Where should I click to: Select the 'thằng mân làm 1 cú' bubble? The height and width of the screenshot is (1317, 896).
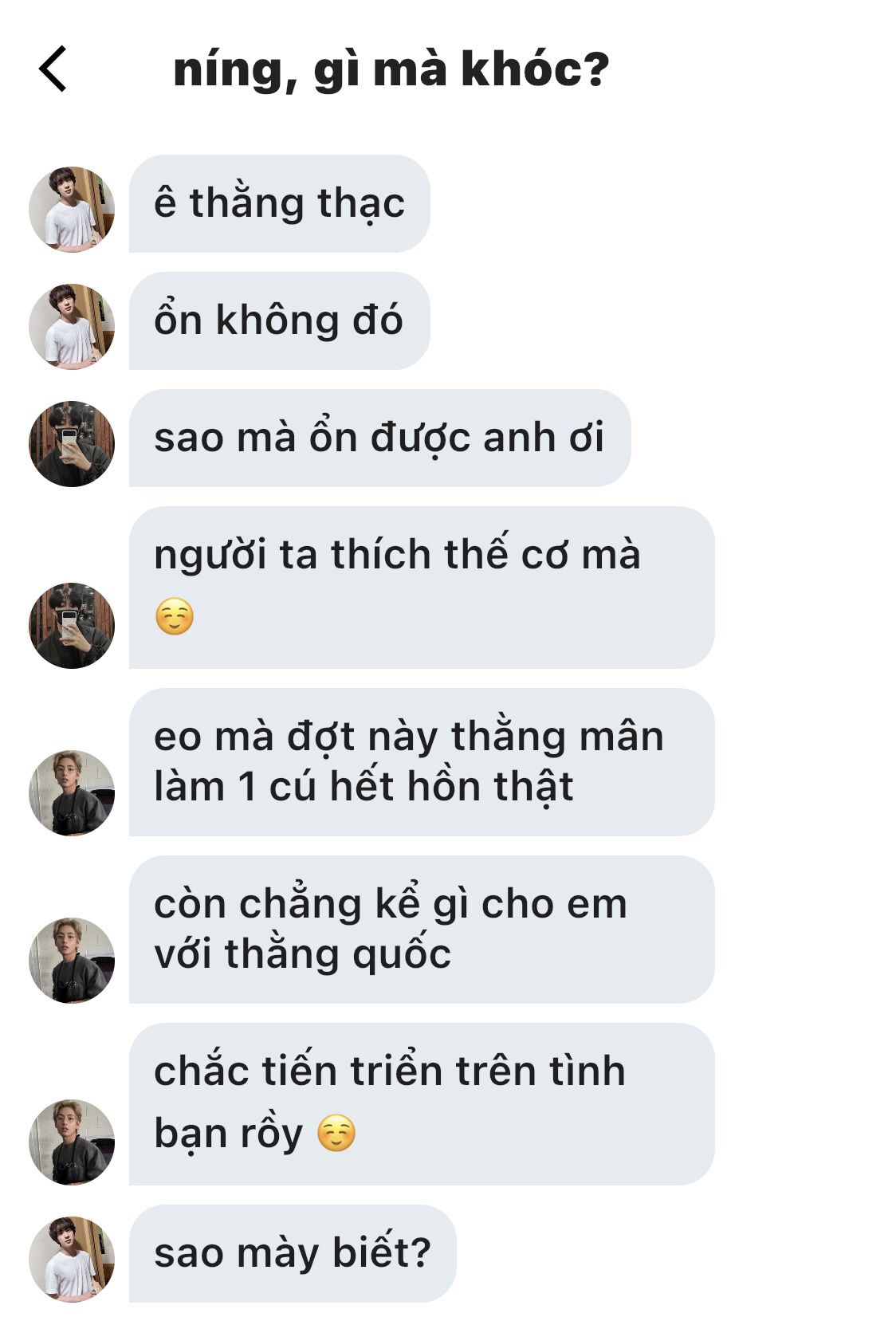(x=422, y=762)
